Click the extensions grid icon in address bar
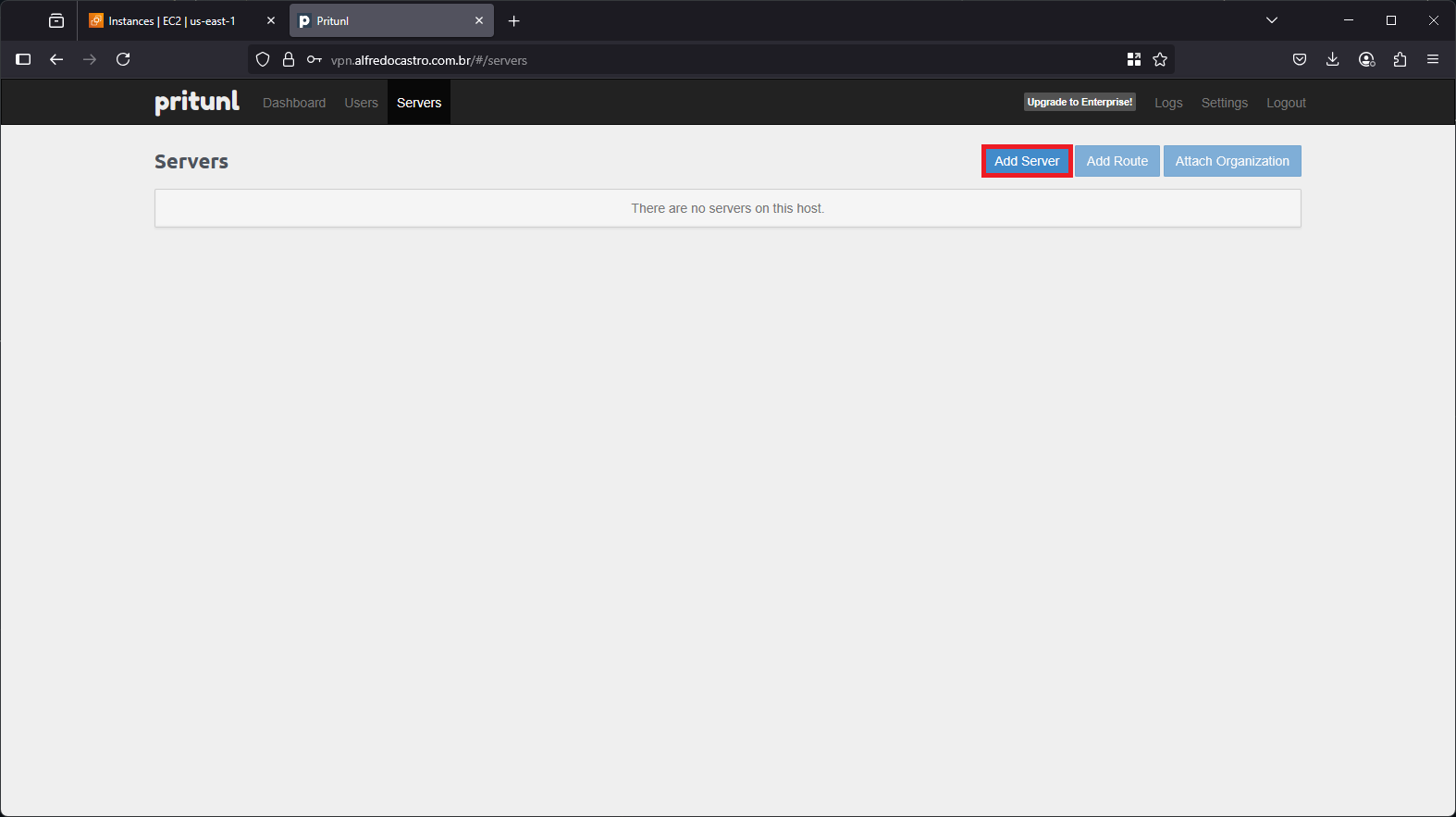 (x=1134, y=59)
